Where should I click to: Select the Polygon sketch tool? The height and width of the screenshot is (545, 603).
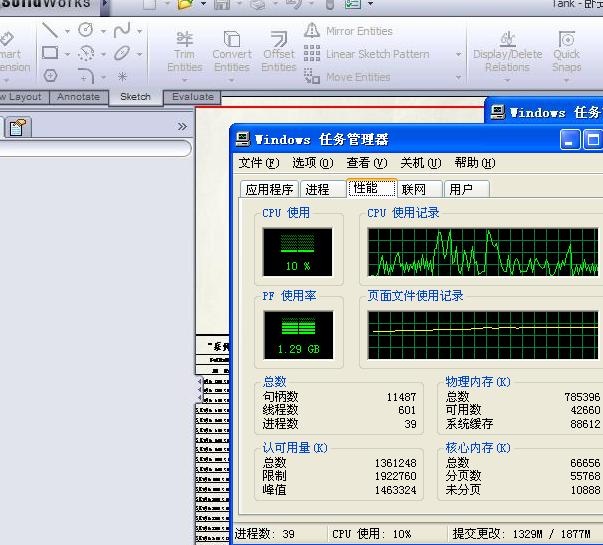click(50, 75)
